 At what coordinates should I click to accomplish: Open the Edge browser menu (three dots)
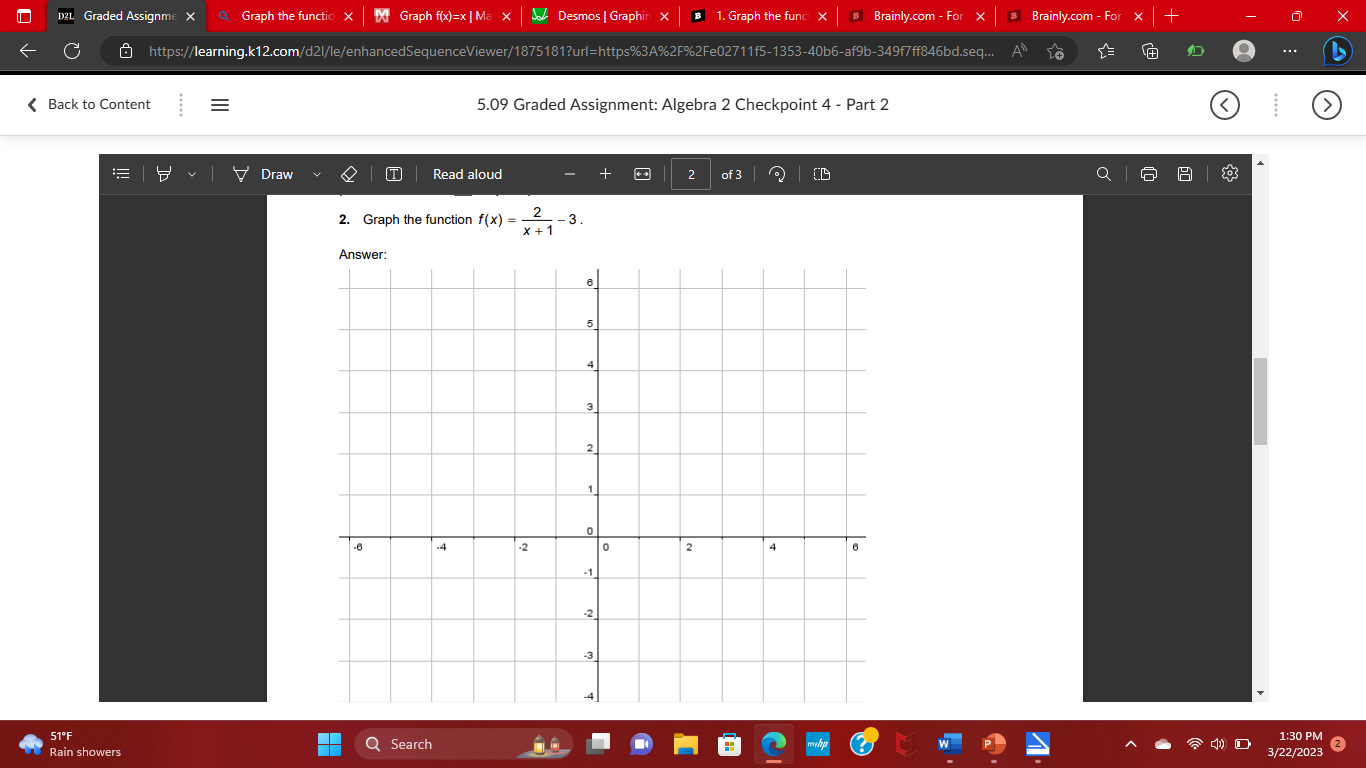(x=1289, y=51)
